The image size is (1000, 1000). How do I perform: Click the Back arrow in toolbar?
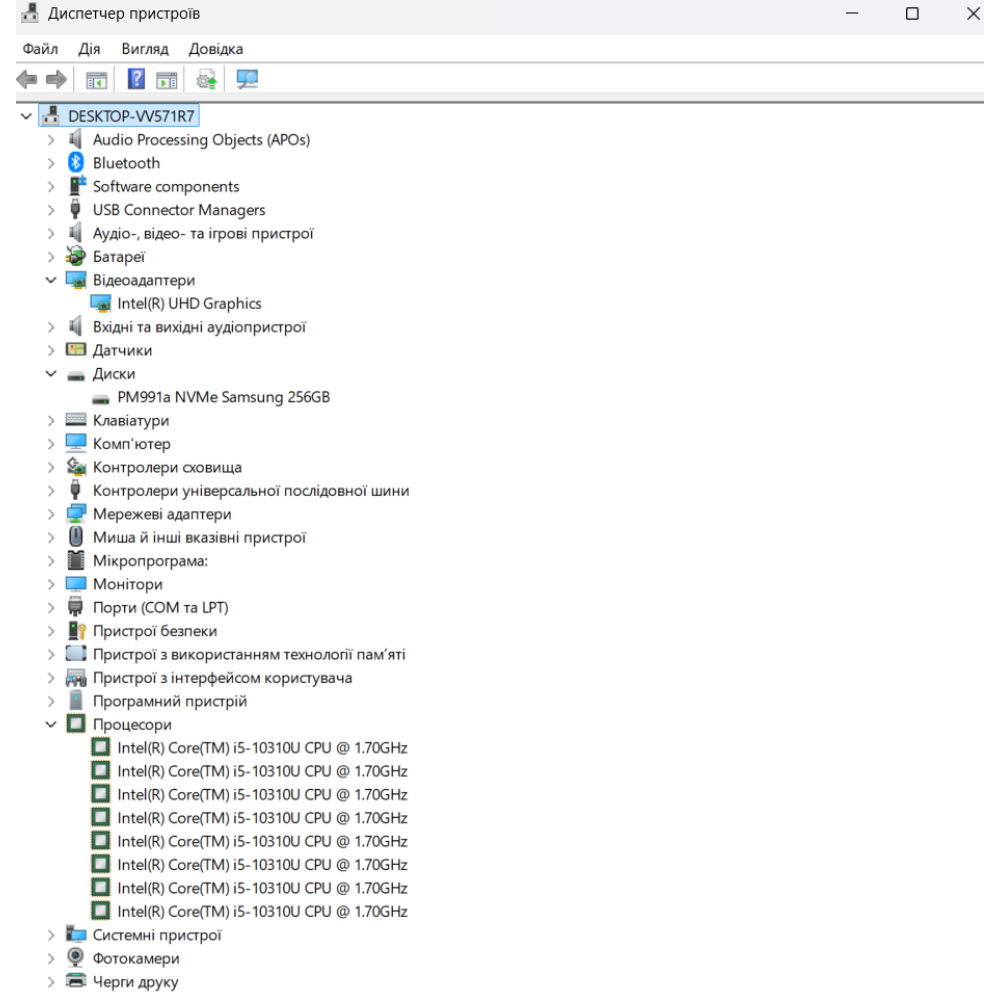tap(28, 78)
